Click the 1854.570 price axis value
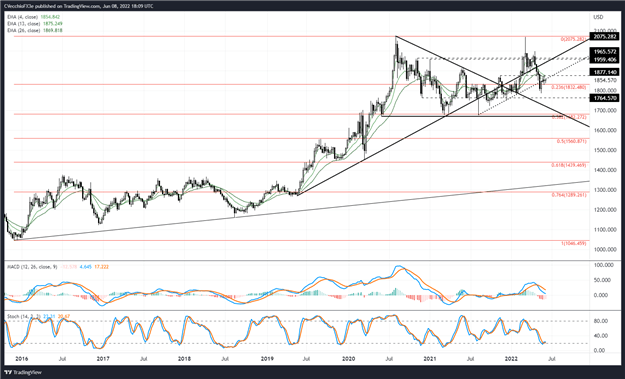The width and height of the screenshot is (625, 379). 605,80
